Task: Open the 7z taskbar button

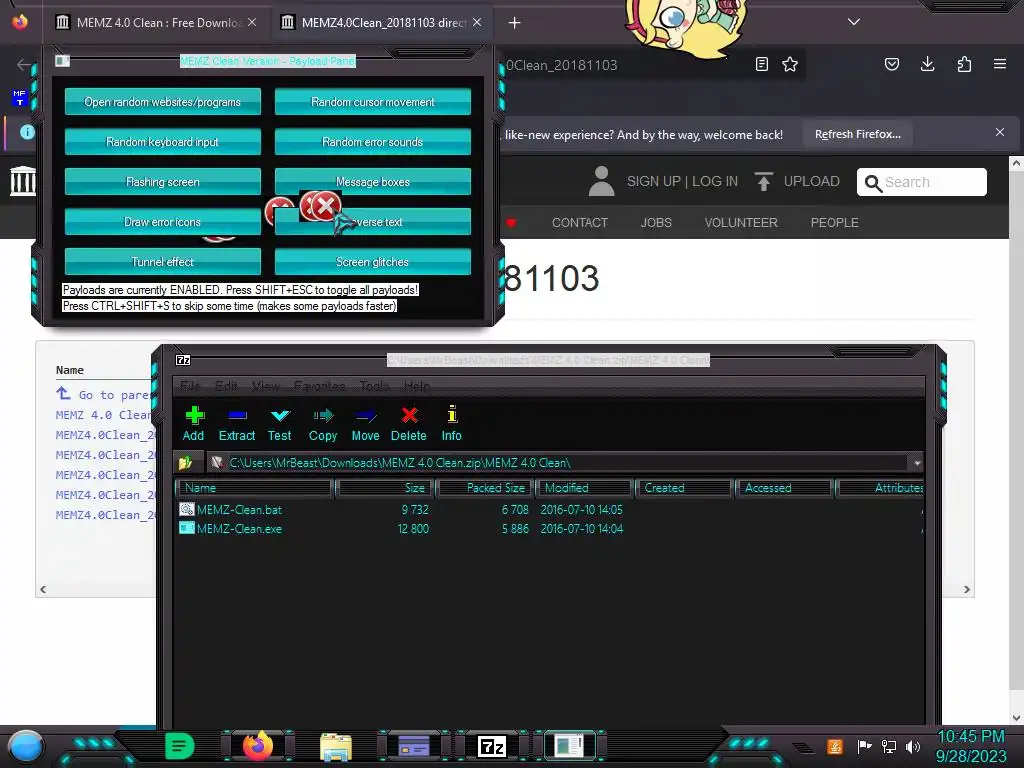Action: click(x=492, y=746)
